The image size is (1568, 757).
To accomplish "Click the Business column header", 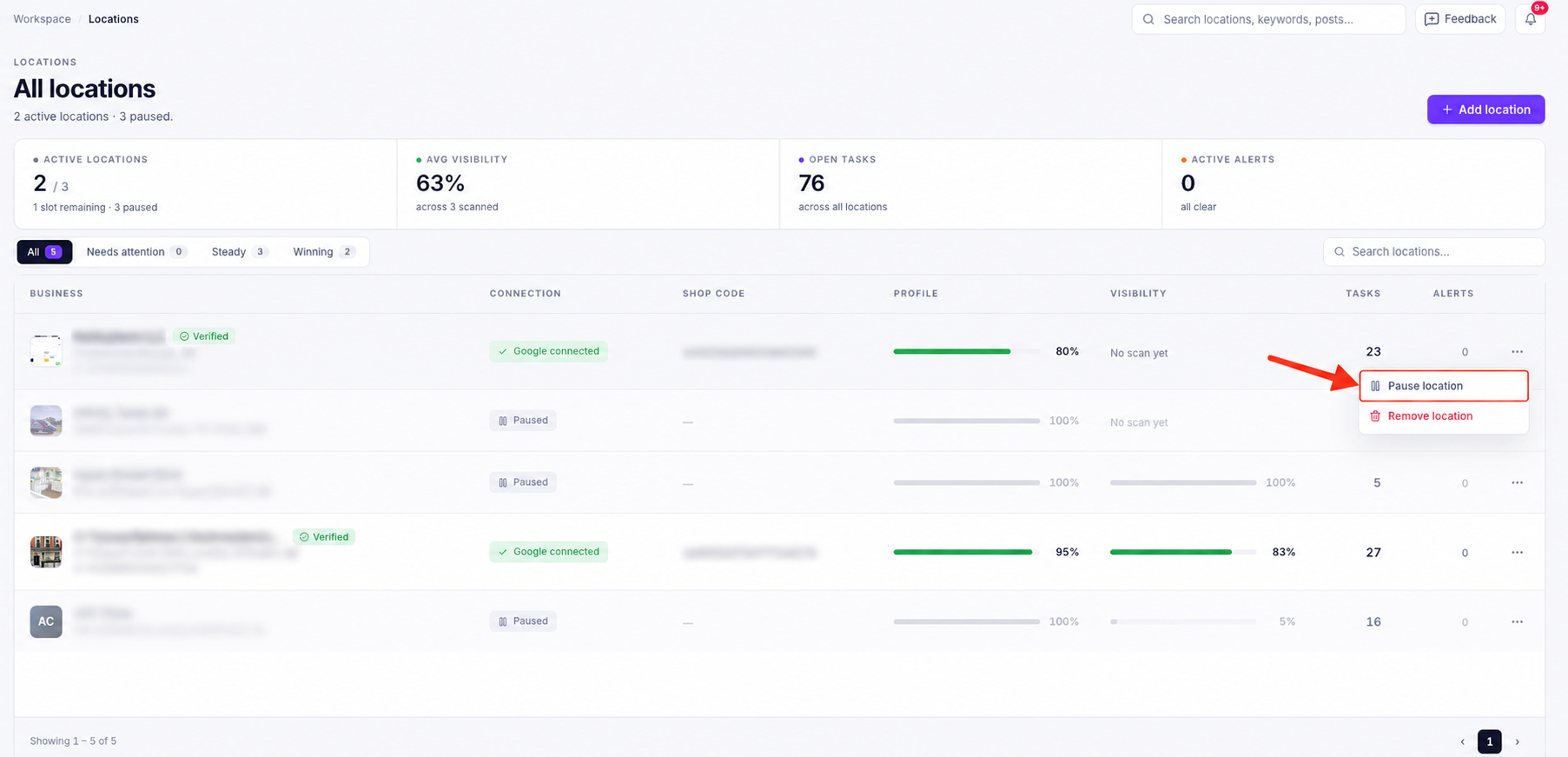I will pos(56,294).
